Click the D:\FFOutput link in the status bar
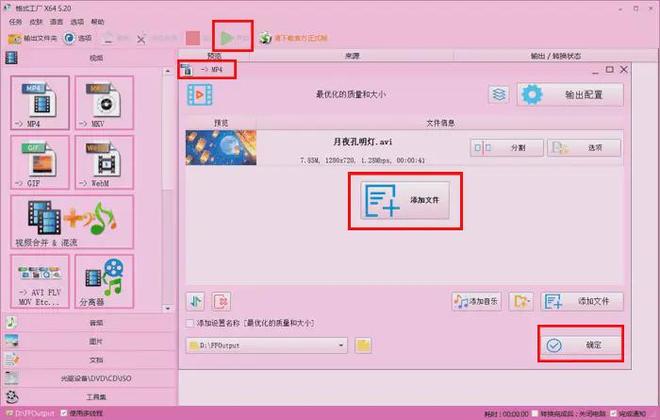This screenshot has width=660, height=420. click(35, 413)
